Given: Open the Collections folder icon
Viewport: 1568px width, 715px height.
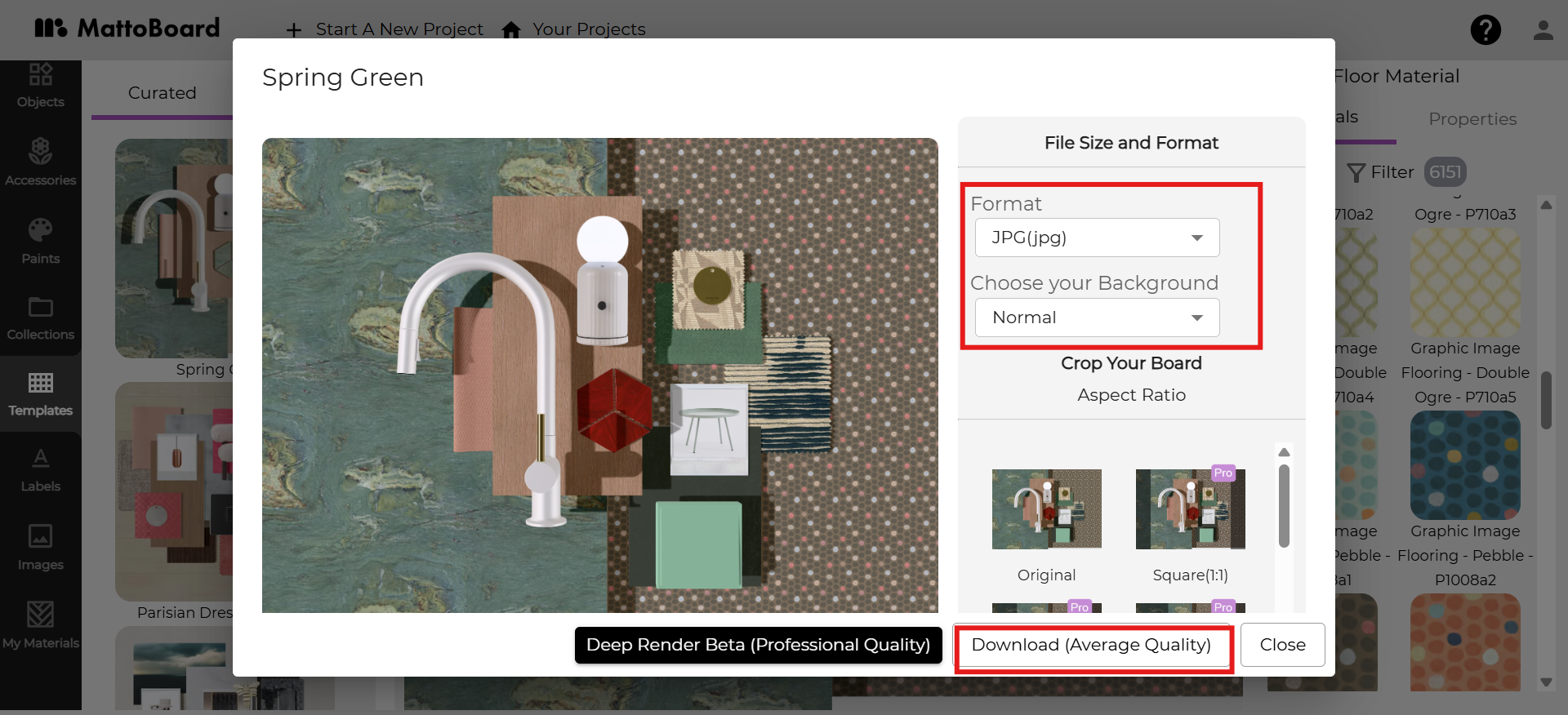Looking at the screenshot, I should [x=40, y=307].
